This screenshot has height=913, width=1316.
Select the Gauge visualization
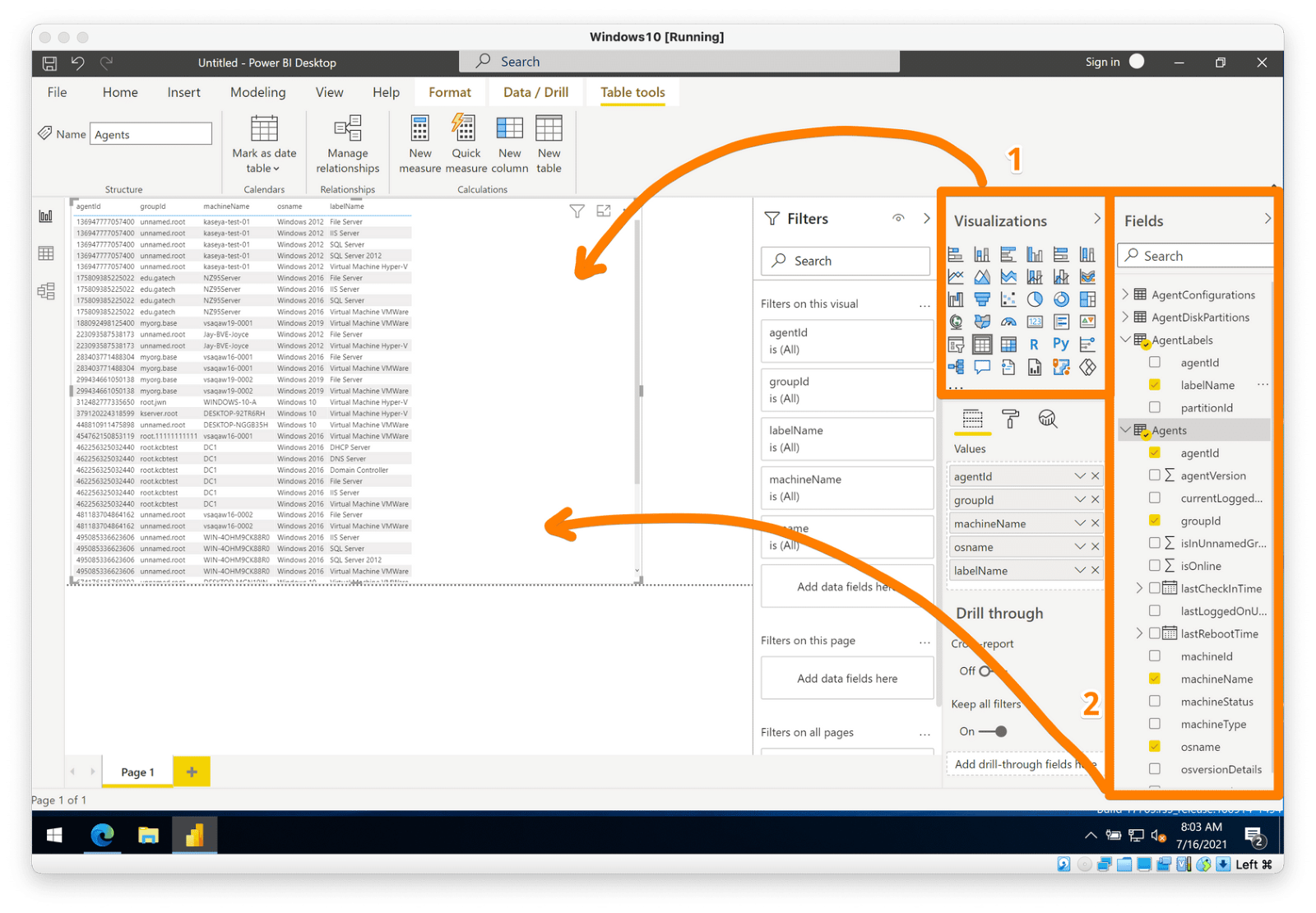click(1008, 322)
